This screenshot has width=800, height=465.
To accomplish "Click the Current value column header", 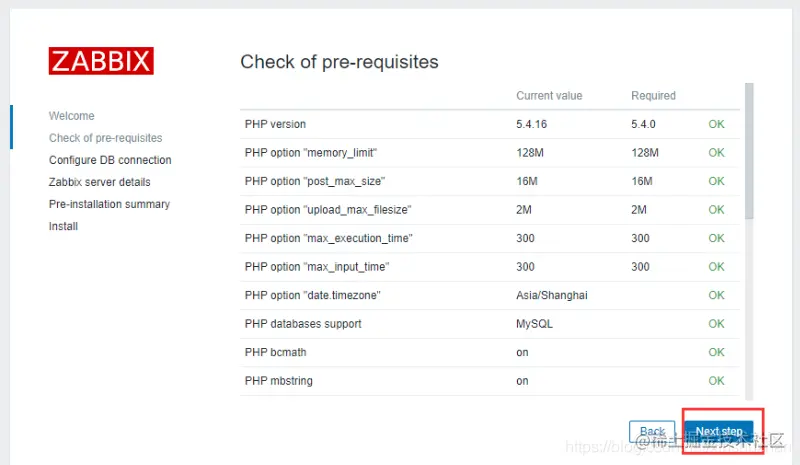I will (549, 96).
